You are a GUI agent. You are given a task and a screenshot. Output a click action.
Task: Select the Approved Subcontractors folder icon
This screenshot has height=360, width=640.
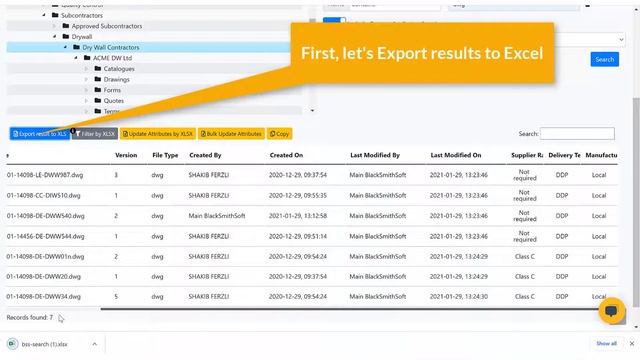(x=66, y=26)
